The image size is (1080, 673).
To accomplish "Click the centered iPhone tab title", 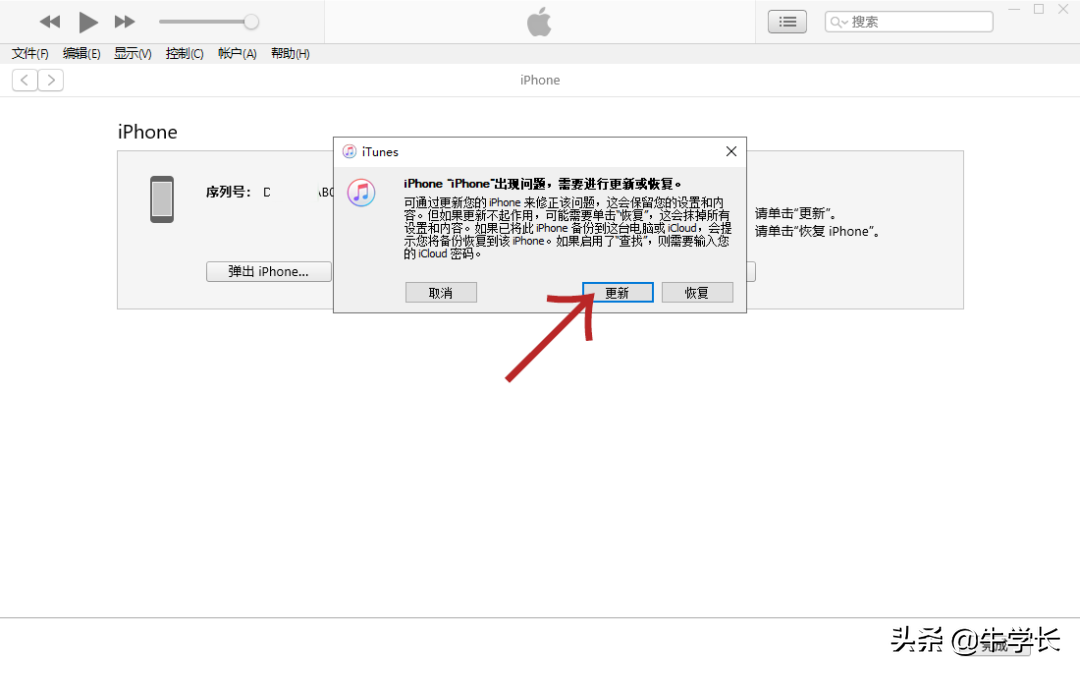I will tap(540, 80).
